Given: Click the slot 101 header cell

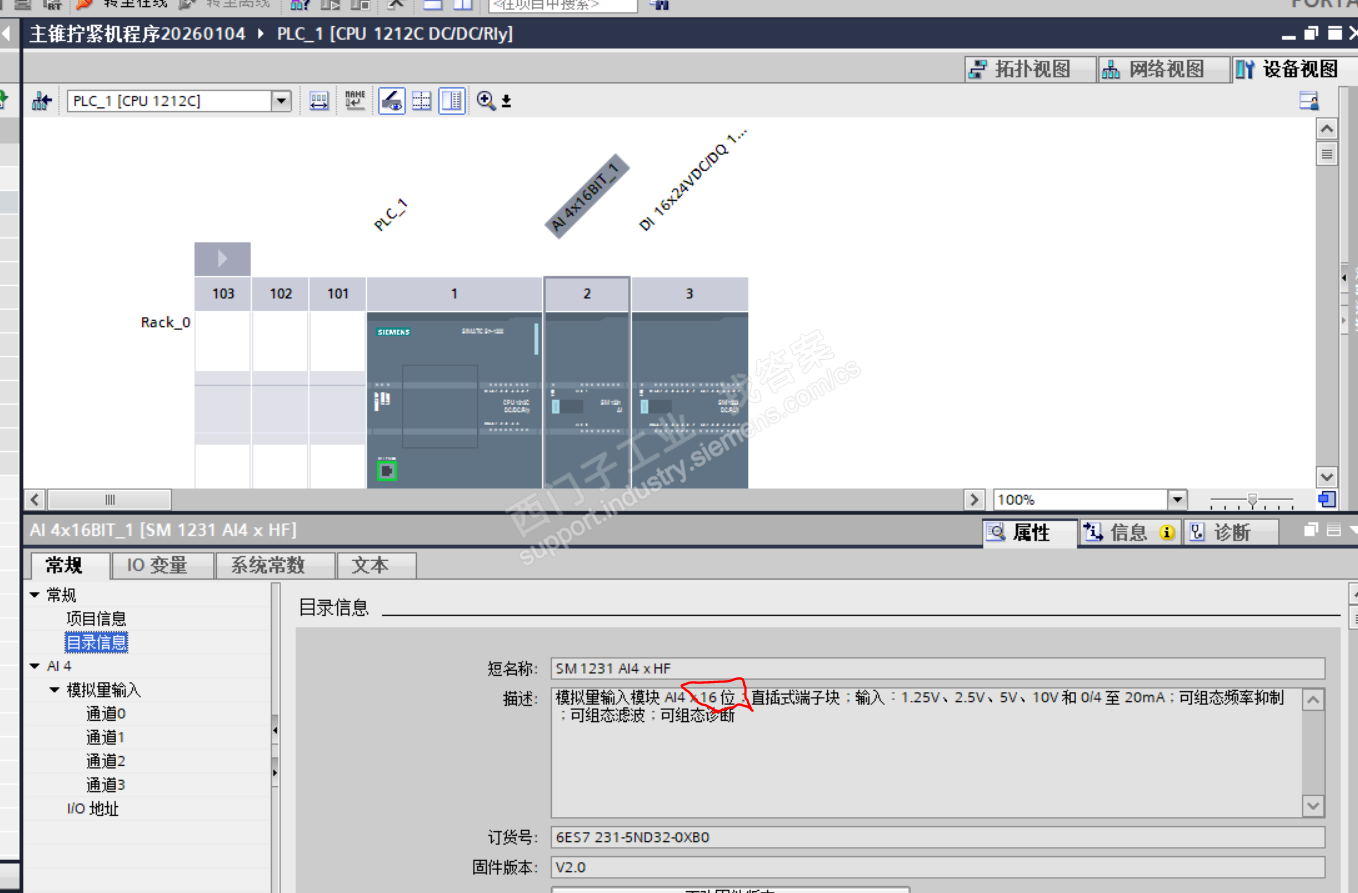Looking at the screenshot, I should [338, 294].
